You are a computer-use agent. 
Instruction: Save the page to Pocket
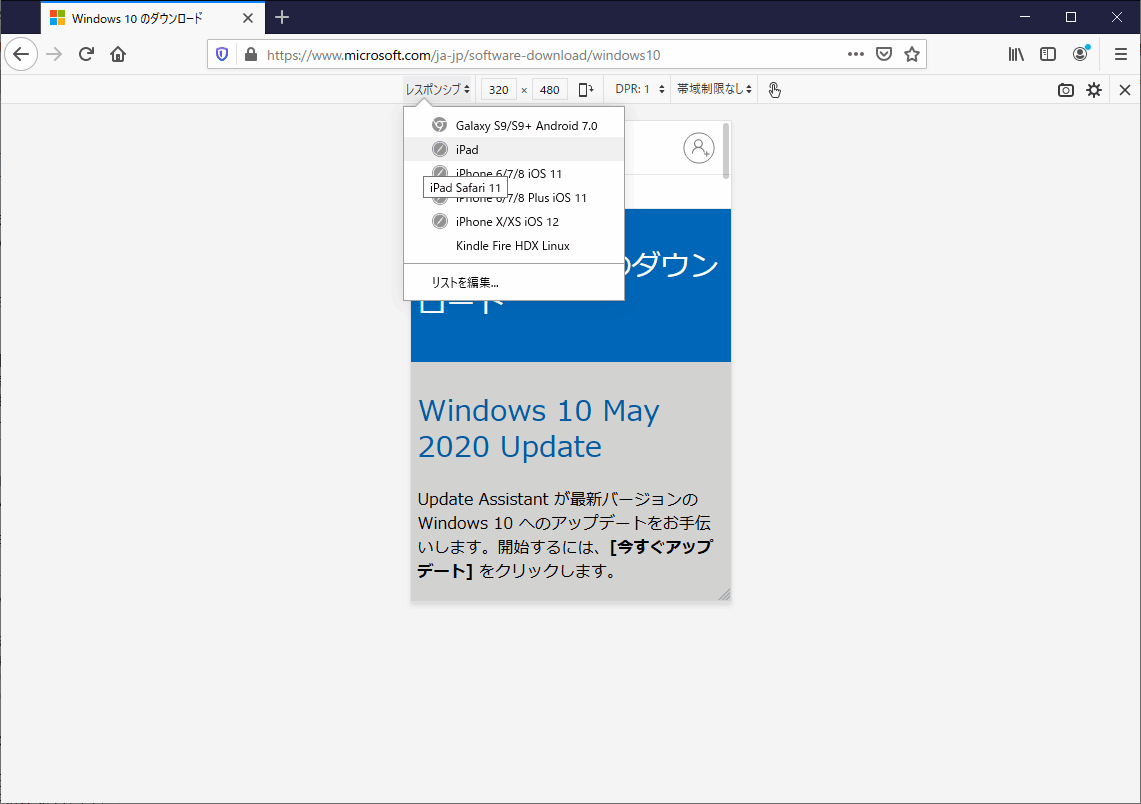(x=883, y=55)
